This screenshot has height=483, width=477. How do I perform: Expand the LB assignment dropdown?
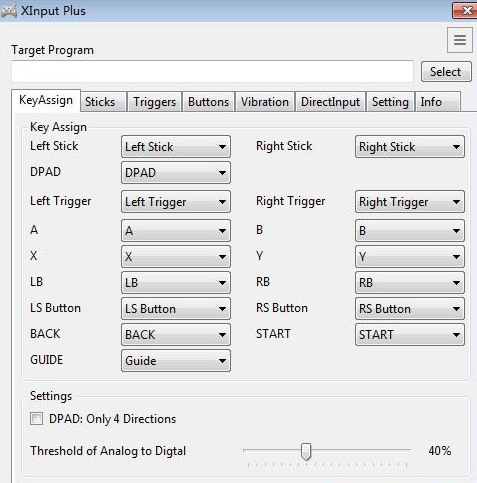pos(176,282)
